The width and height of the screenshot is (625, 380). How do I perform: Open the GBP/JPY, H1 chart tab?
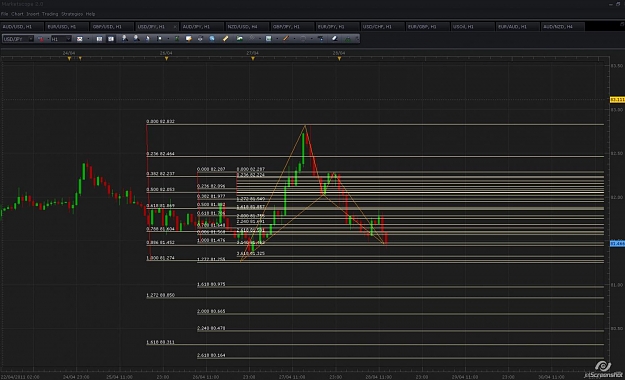click(x=292, y=27)
